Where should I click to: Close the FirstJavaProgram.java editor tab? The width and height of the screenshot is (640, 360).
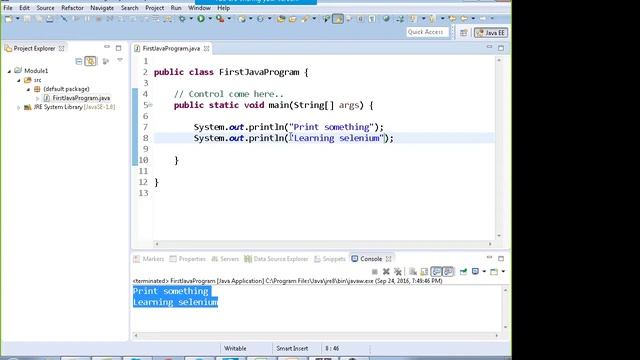pos(207,49)
